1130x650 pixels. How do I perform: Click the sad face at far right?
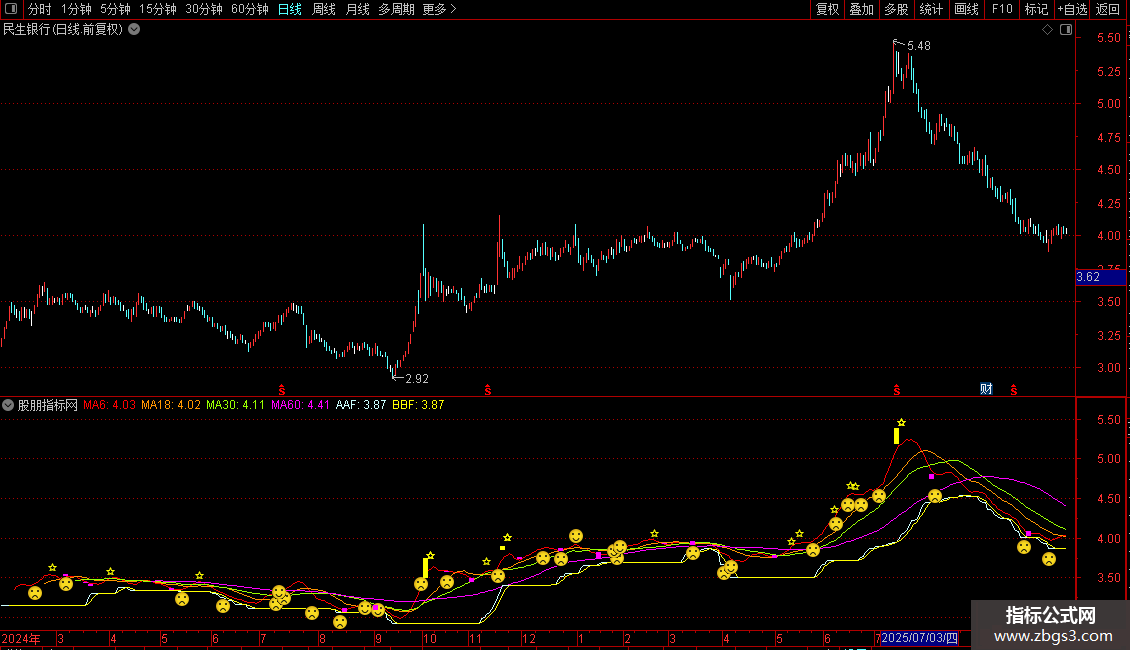point(1049,559)
